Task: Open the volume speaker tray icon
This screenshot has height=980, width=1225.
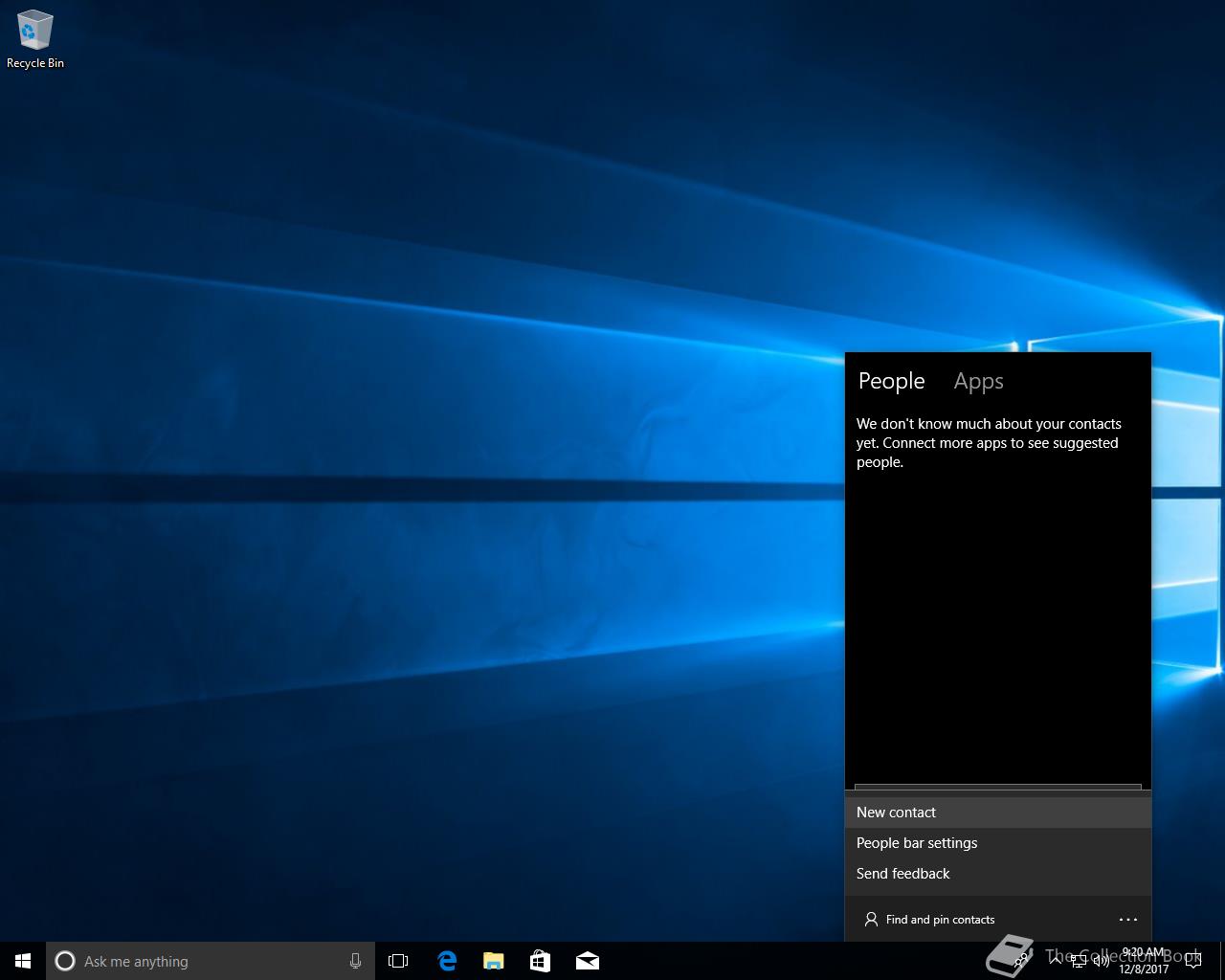Action: tap(1102, 961)
